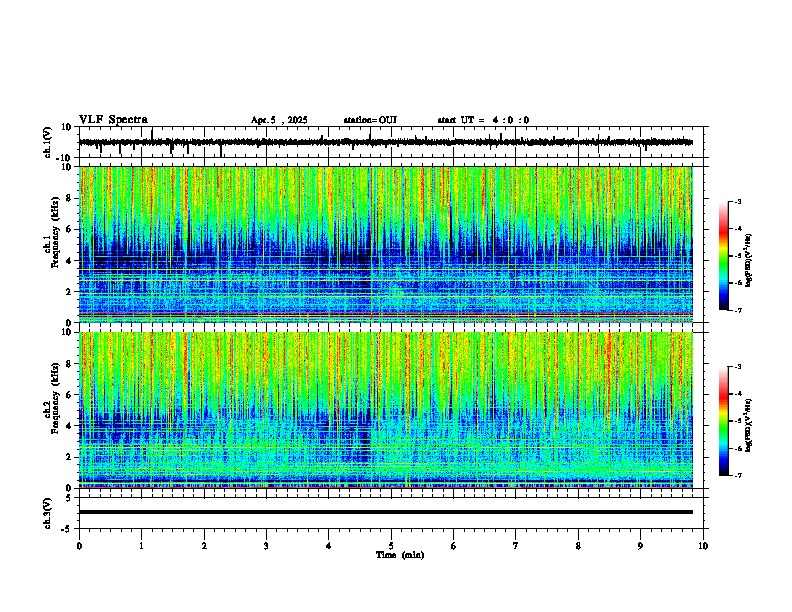Click the ch.1 spectrogram color scale bar
Viewport: 792px width, 612px height.
tap(724, 256)
